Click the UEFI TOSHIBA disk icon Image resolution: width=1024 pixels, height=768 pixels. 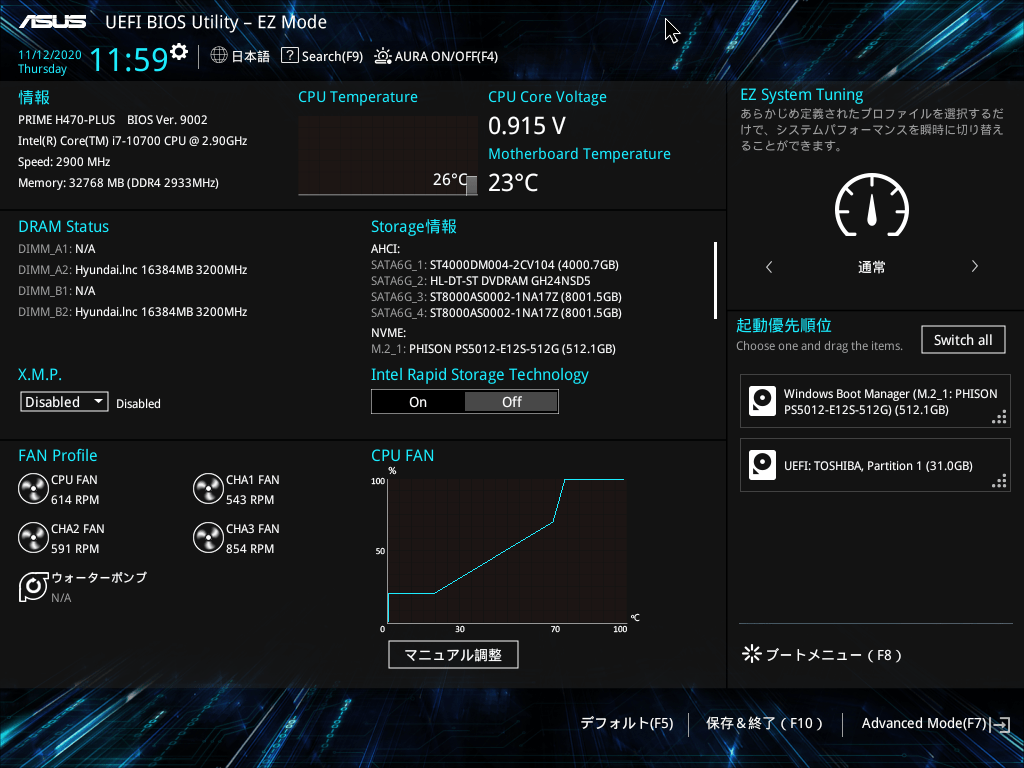click(762, 465)
